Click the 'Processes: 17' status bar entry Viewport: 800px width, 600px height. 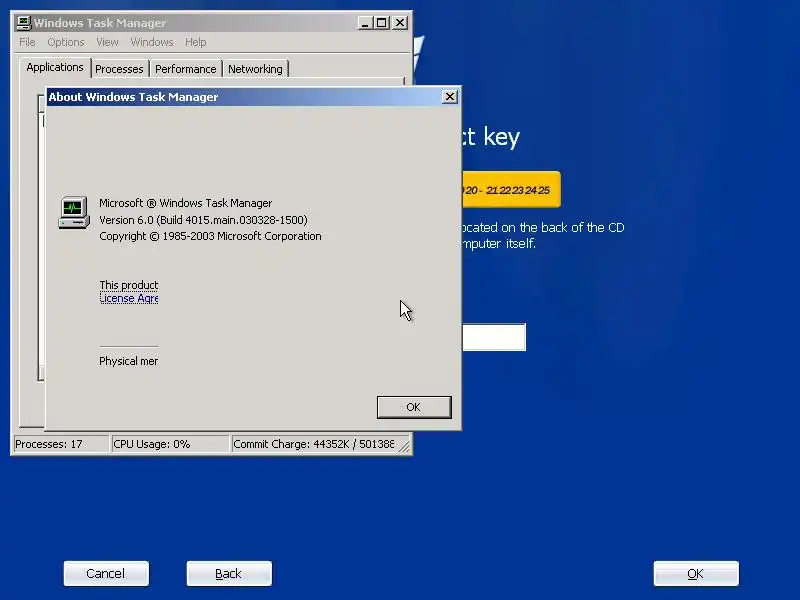[x=60, y=444]
